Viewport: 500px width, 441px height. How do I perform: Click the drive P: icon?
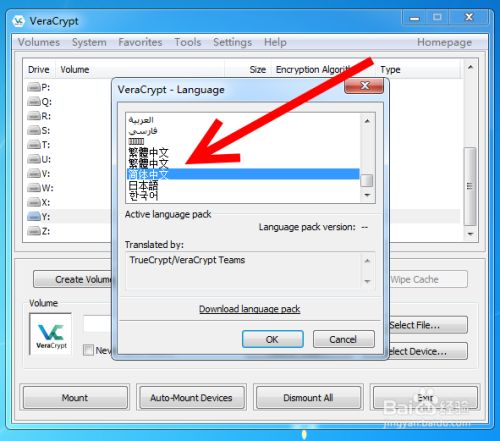(34, 88)
